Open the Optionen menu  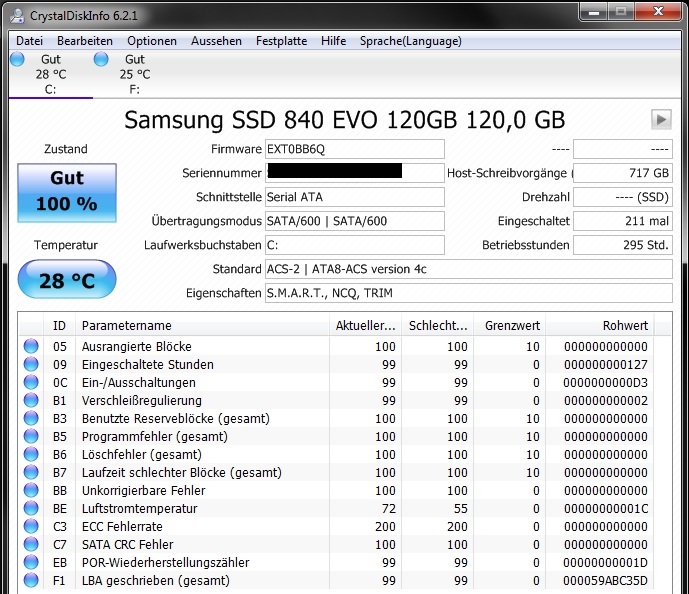(152, 41)
